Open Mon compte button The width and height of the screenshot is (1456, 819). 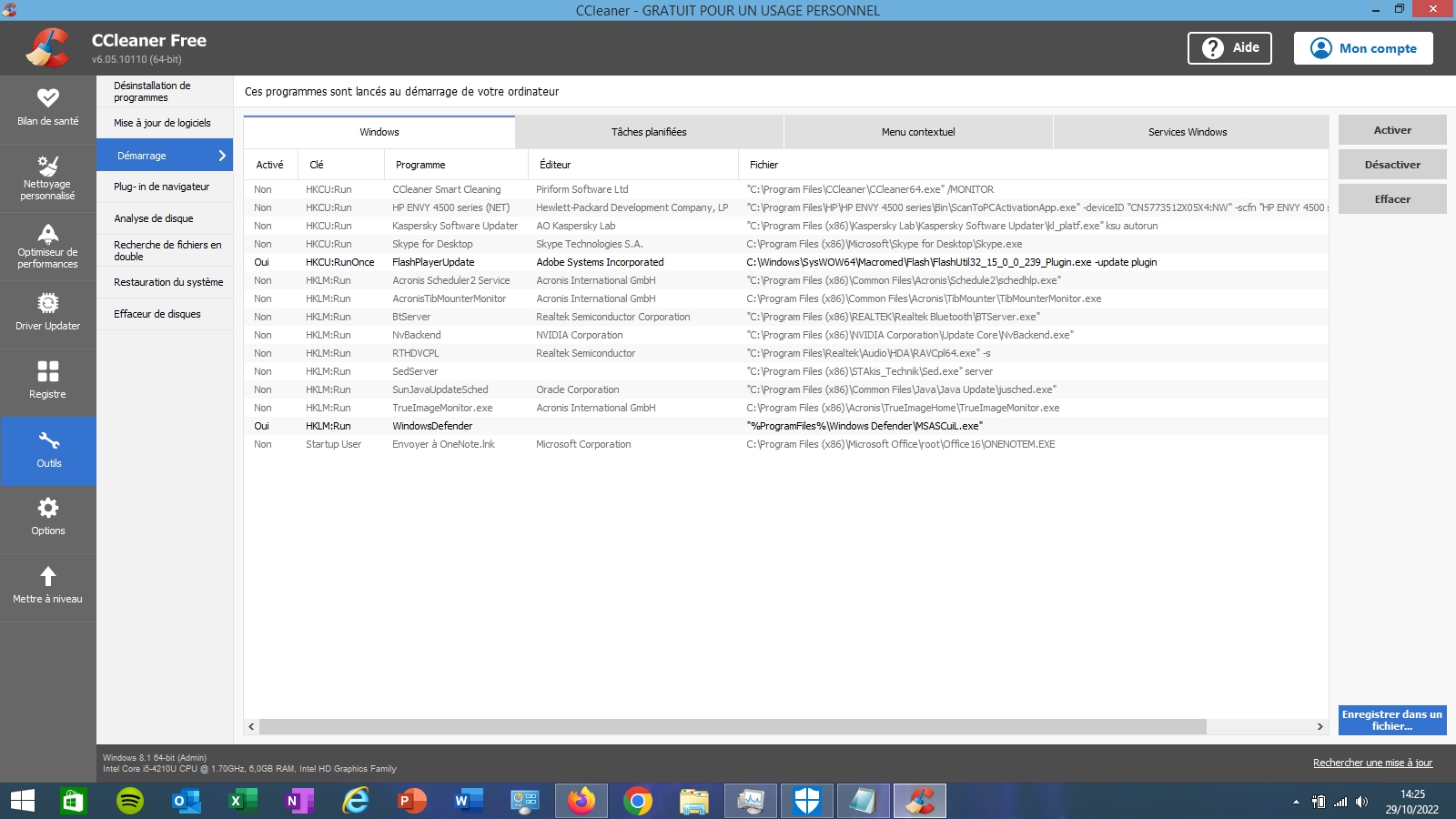(1363, 48)
